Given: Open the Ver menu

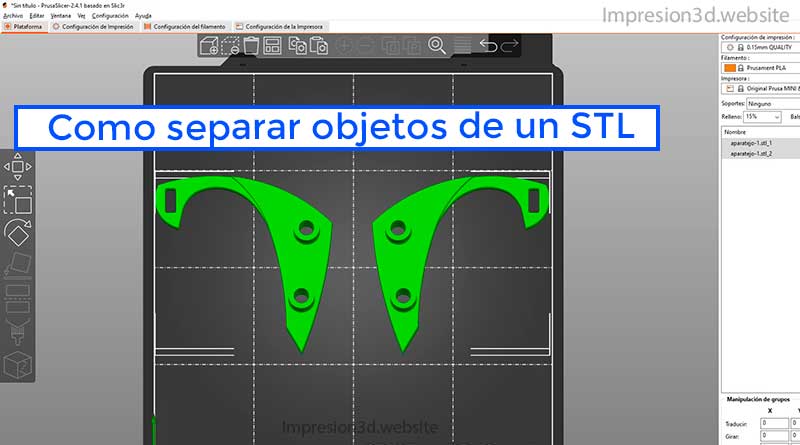Looking at the screenshot, I should pos(81,16).
